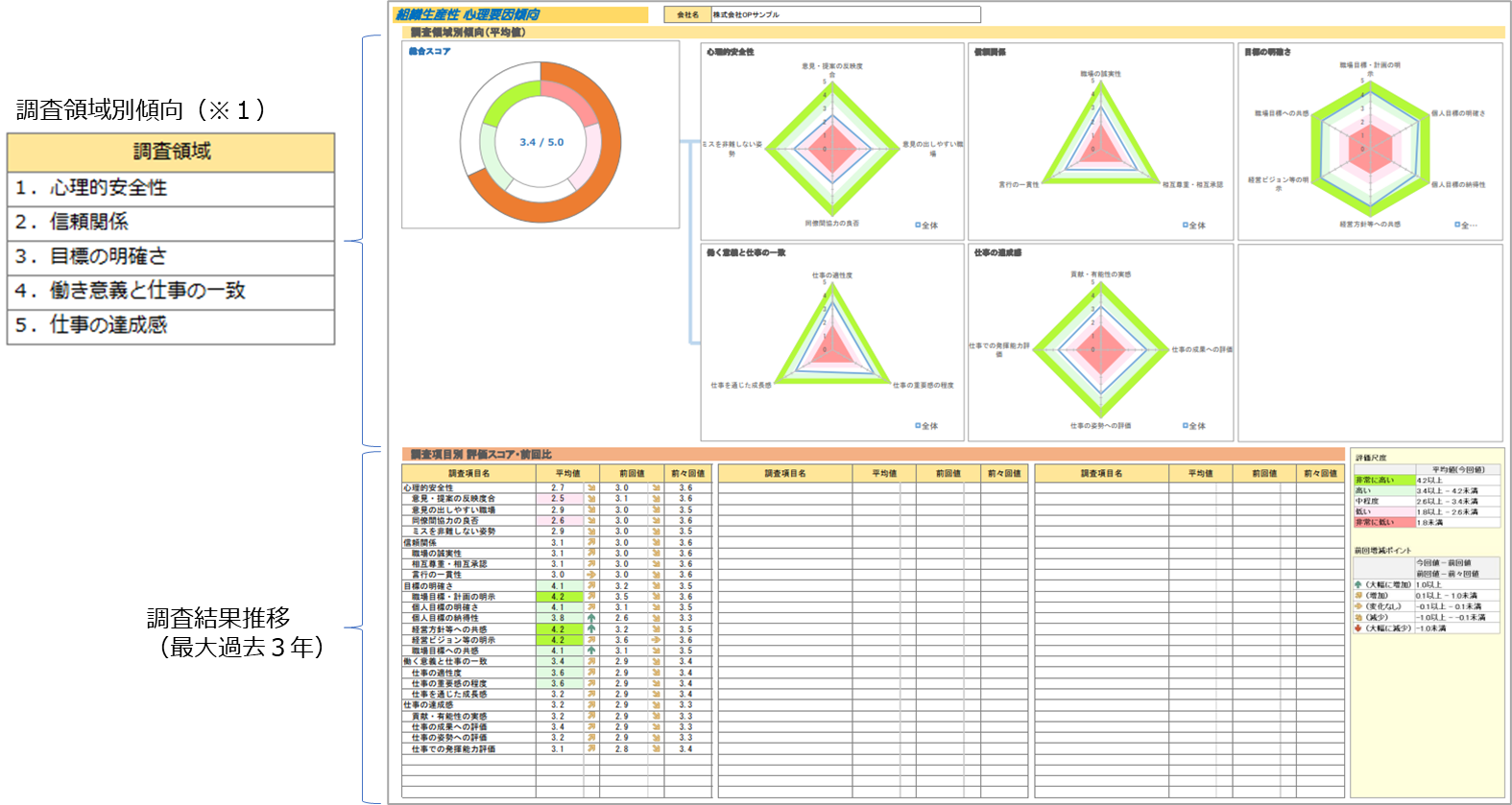Click the green 大幅に増加 arrow in legend

pos(1358,584)
